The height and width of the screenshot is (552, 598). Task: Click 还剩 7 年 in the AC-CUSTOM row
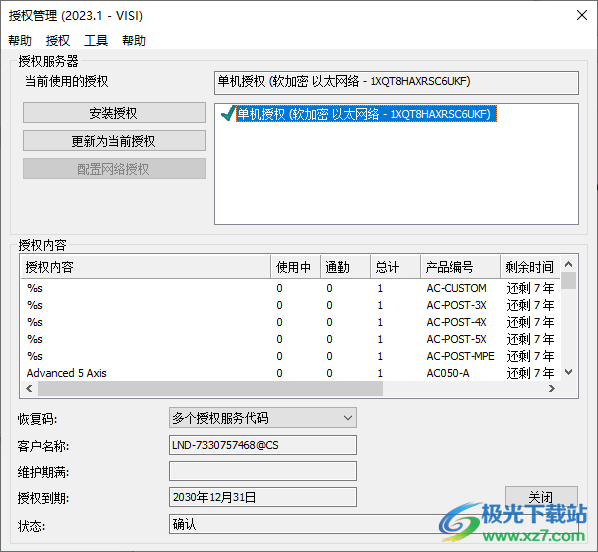(530, 288)
